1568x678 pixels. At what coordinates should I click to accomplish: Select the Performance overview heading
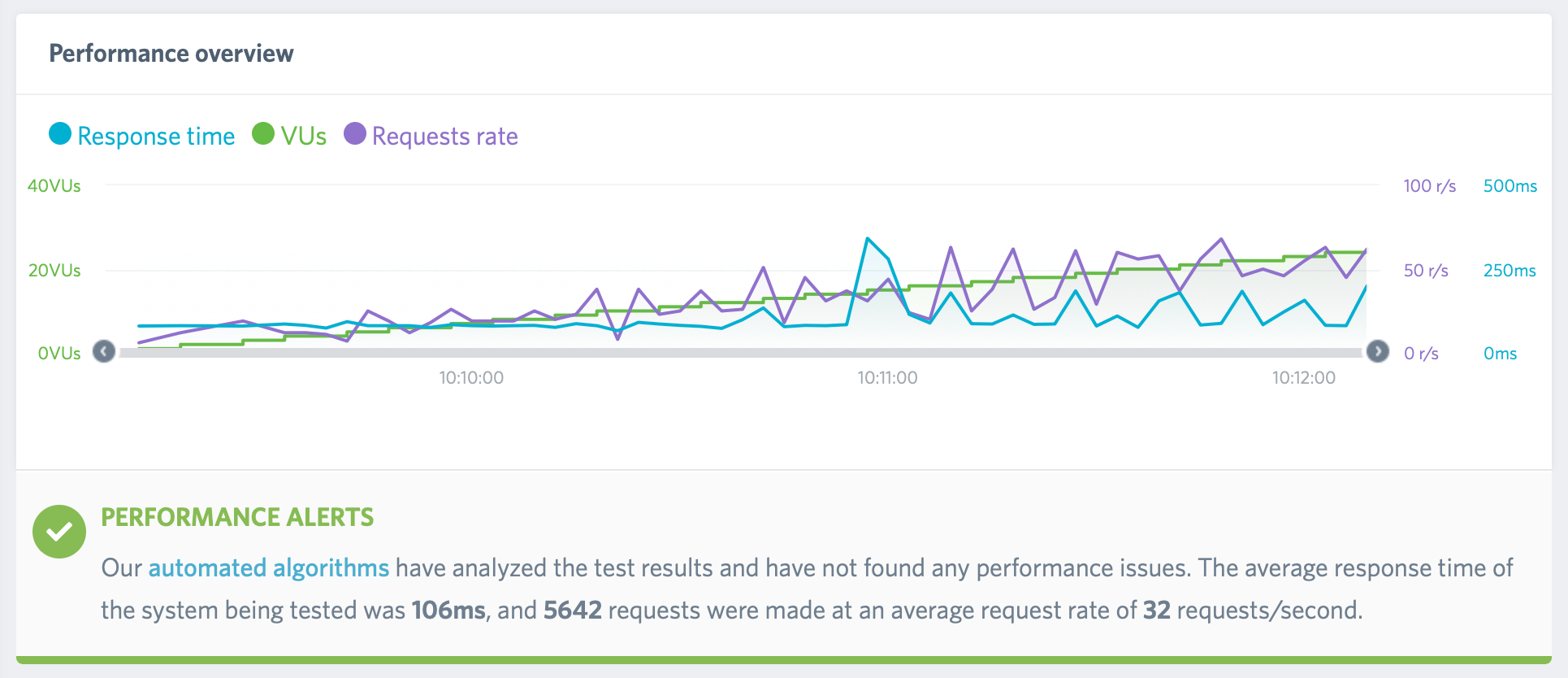point(171,54)
